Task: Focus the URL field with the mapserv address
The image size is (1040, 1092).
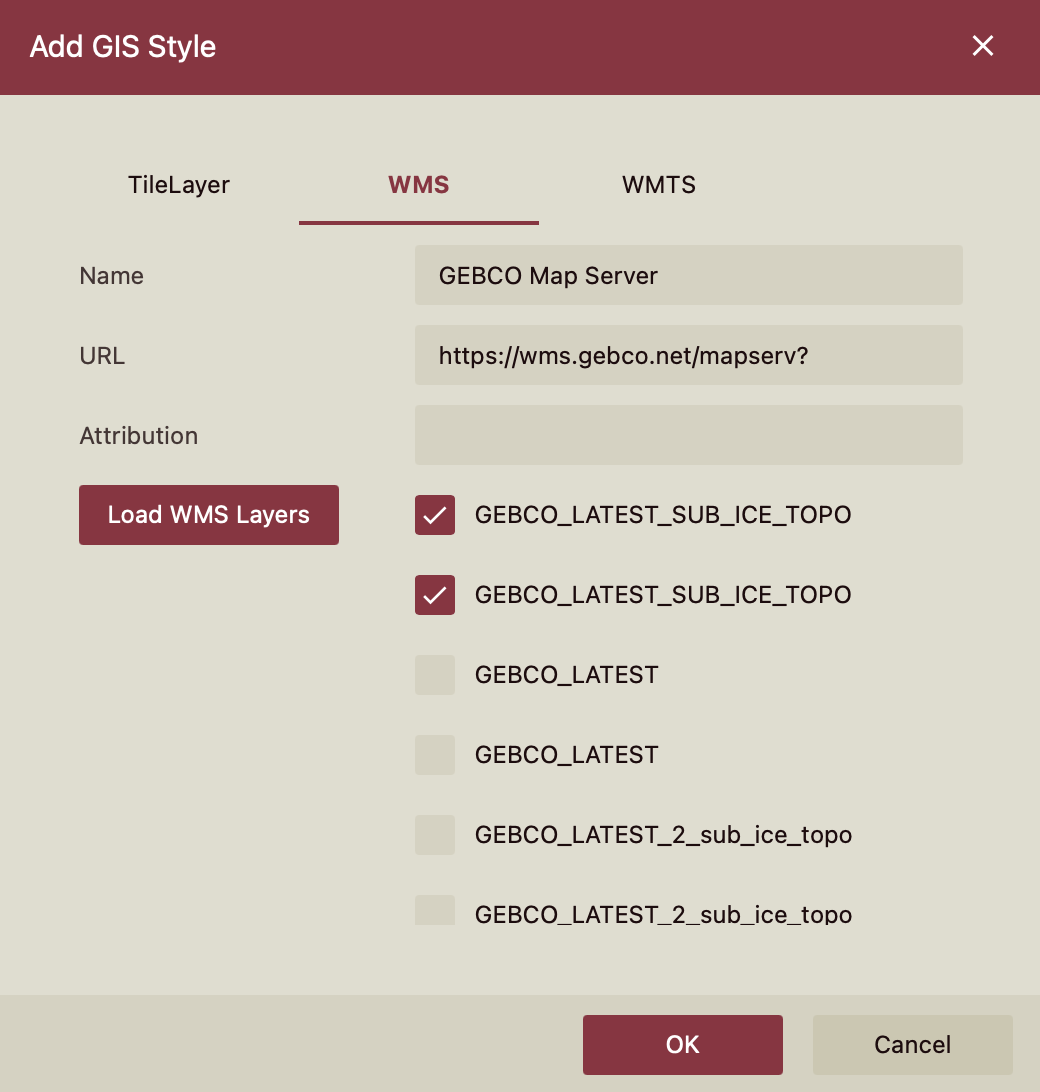Action: point(688,355)
